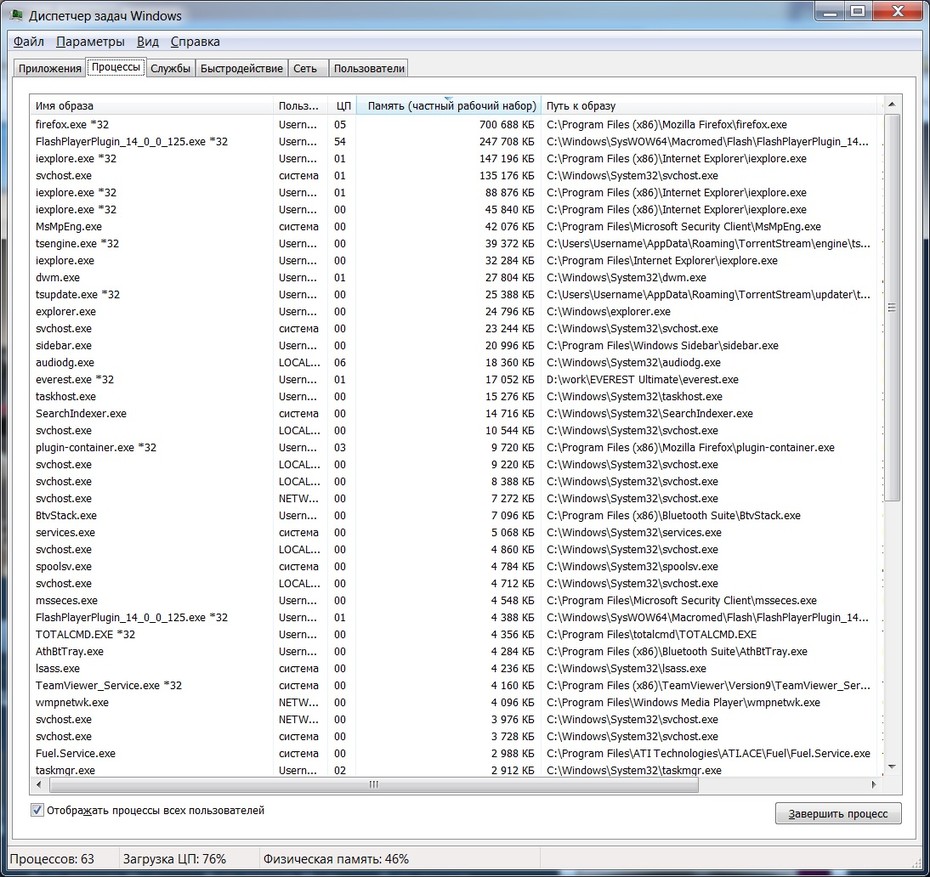This screenshot has width=930, height=877.
Task: Open the Вид menu
Action: (148, 42)
